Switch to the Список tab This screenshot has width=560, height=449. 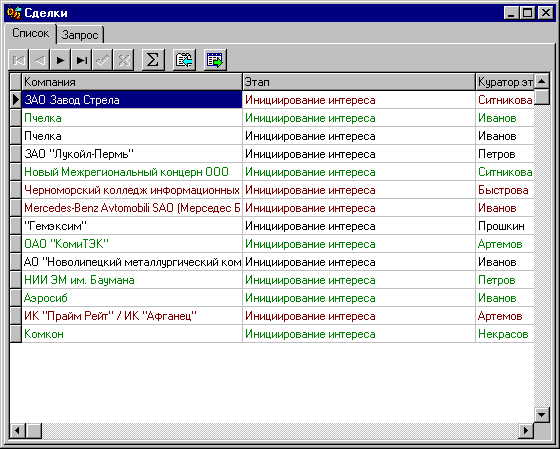30,34
